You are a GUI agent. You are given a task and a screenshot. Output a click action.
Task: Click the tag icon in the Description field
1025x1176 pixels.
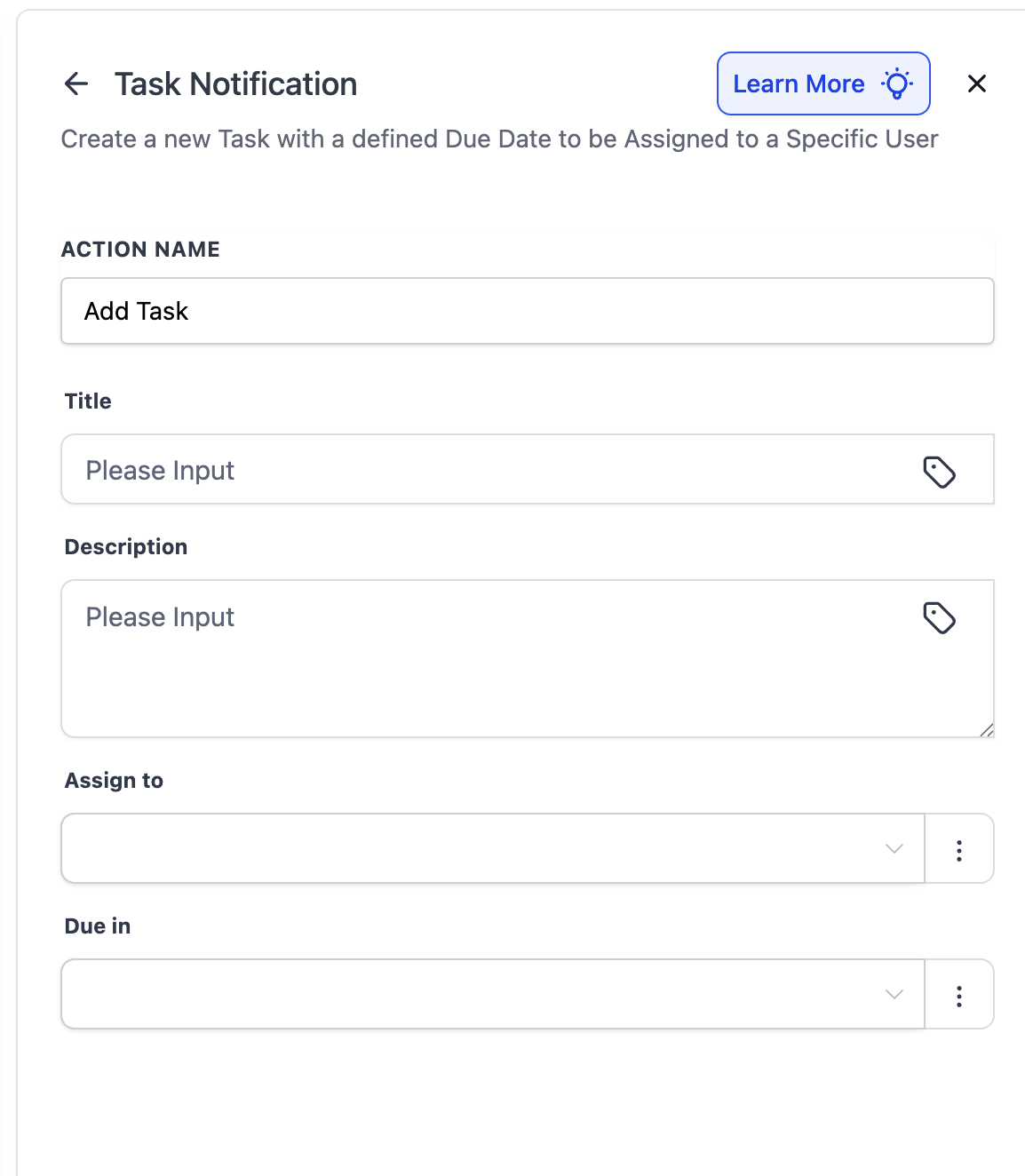click(x=941, y=618)
